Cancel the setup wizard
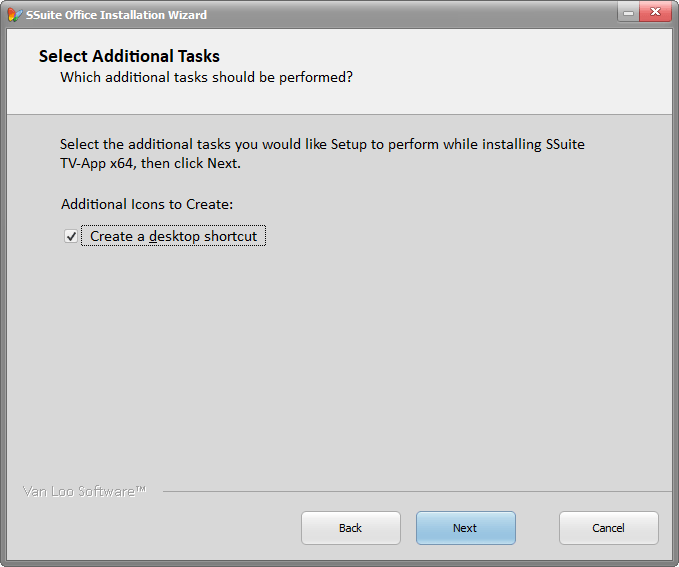Screen dimensions: 679x567 [608, 528]
